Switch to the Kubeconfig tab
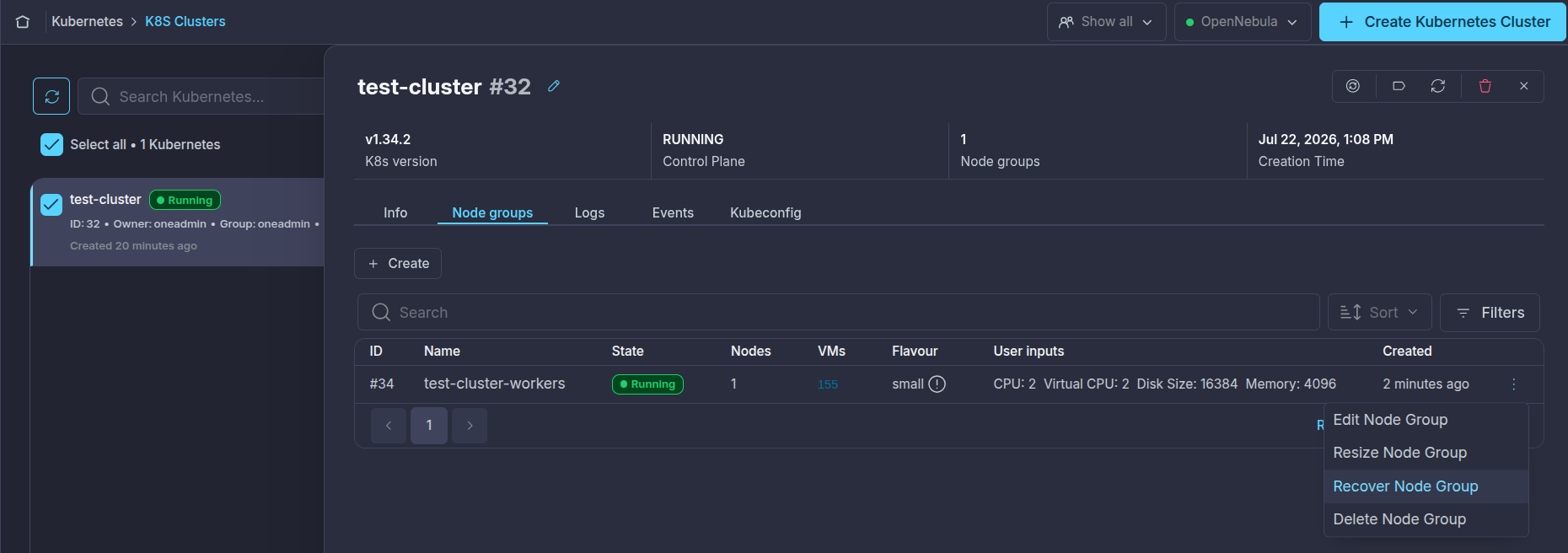Screen dimensions: 1568x553 click(x=765, y=212)
